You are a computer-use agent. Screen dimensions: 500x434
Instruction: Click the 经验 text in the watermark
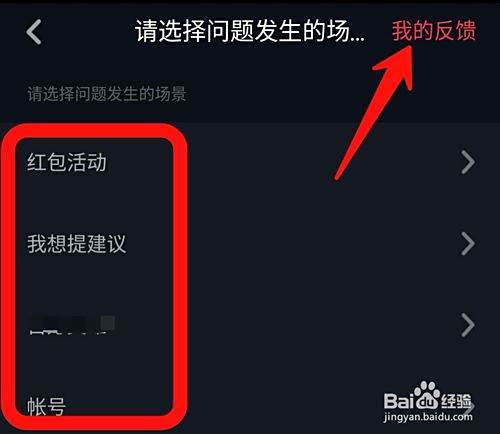(456, 401)
